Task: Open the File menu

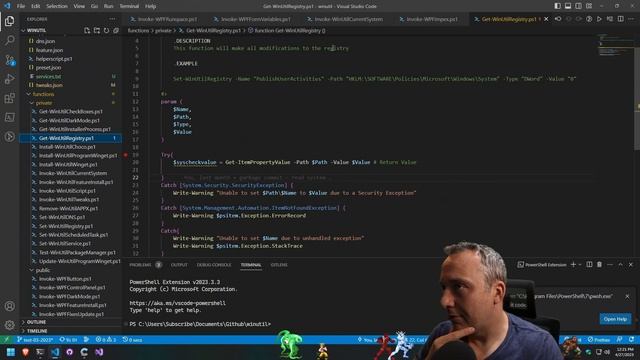Action: (x=21, y=6)
